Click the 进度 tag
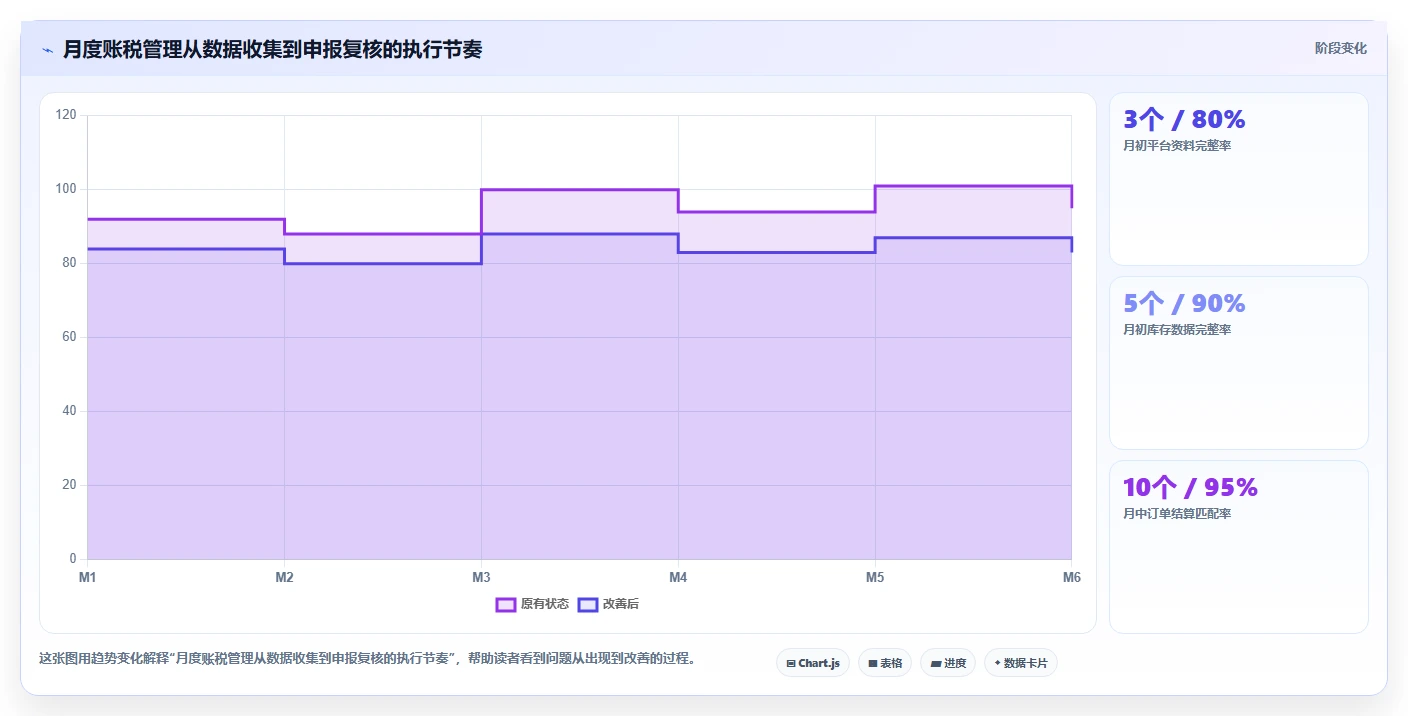1408x716 pixels. pos(948,663)
